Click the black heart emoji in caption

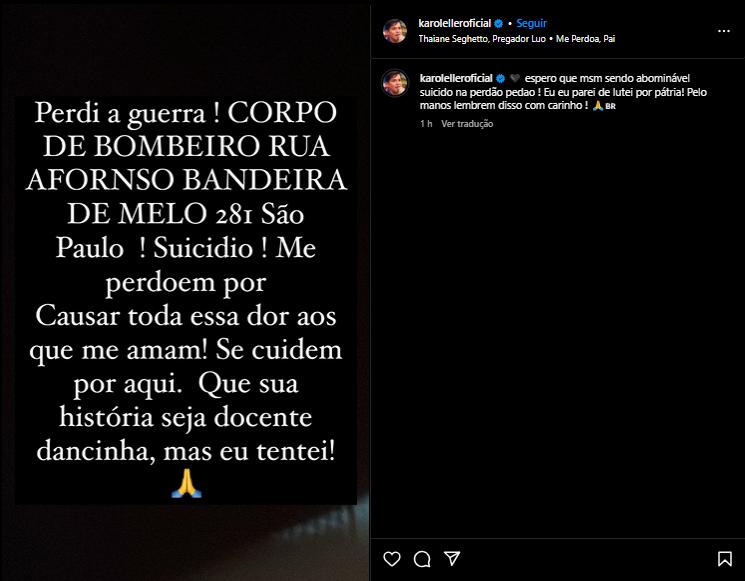click(515, 78)
